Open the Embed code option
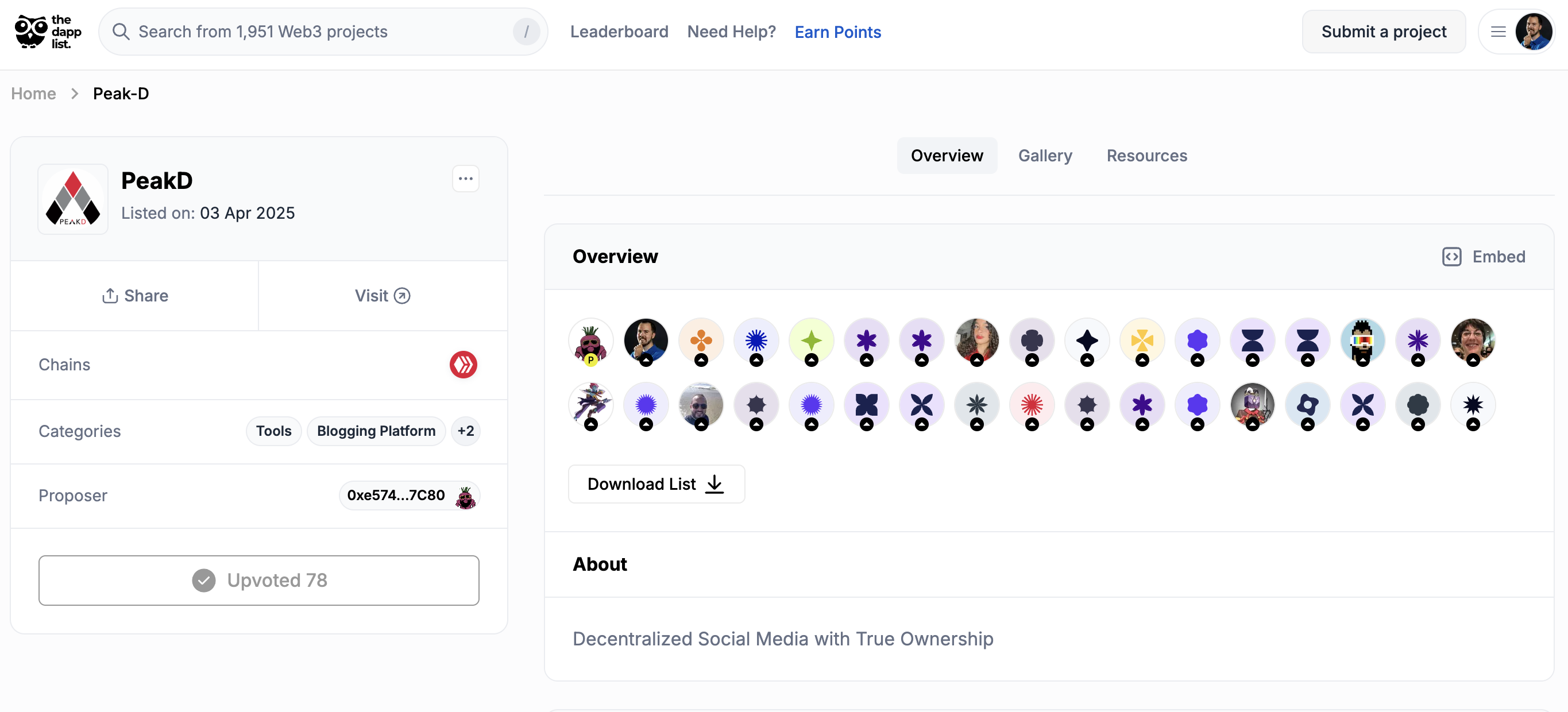Viewport: 1568px width, 712px height. [1484, 257]
